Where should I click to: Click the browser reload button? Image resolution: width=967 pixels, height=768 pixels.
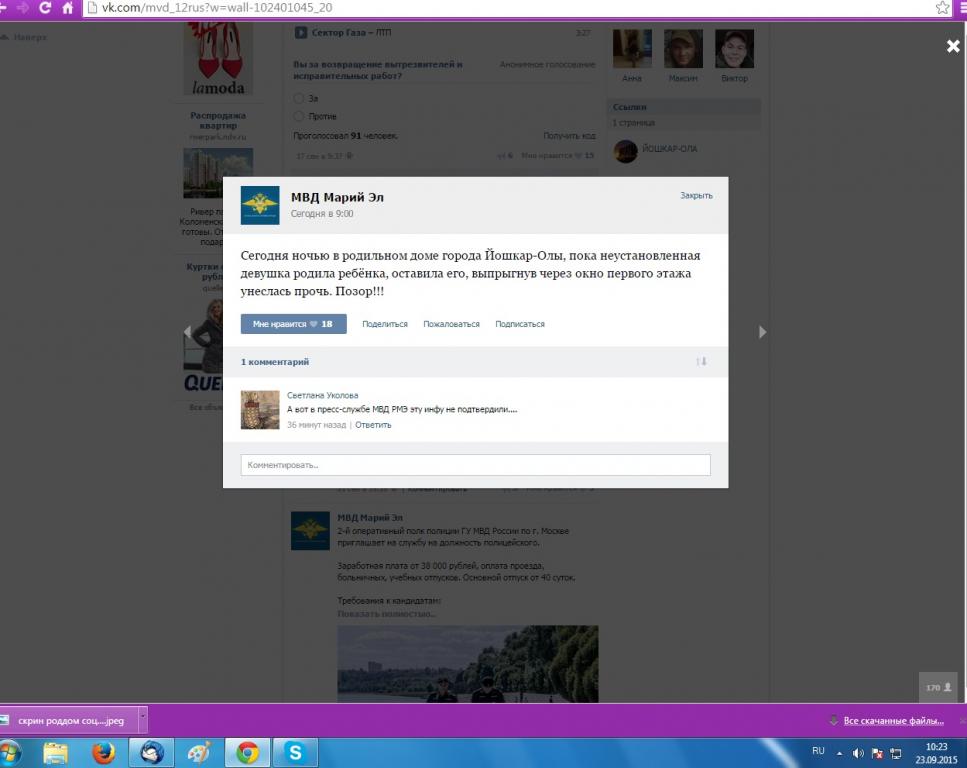coord(45,8)
